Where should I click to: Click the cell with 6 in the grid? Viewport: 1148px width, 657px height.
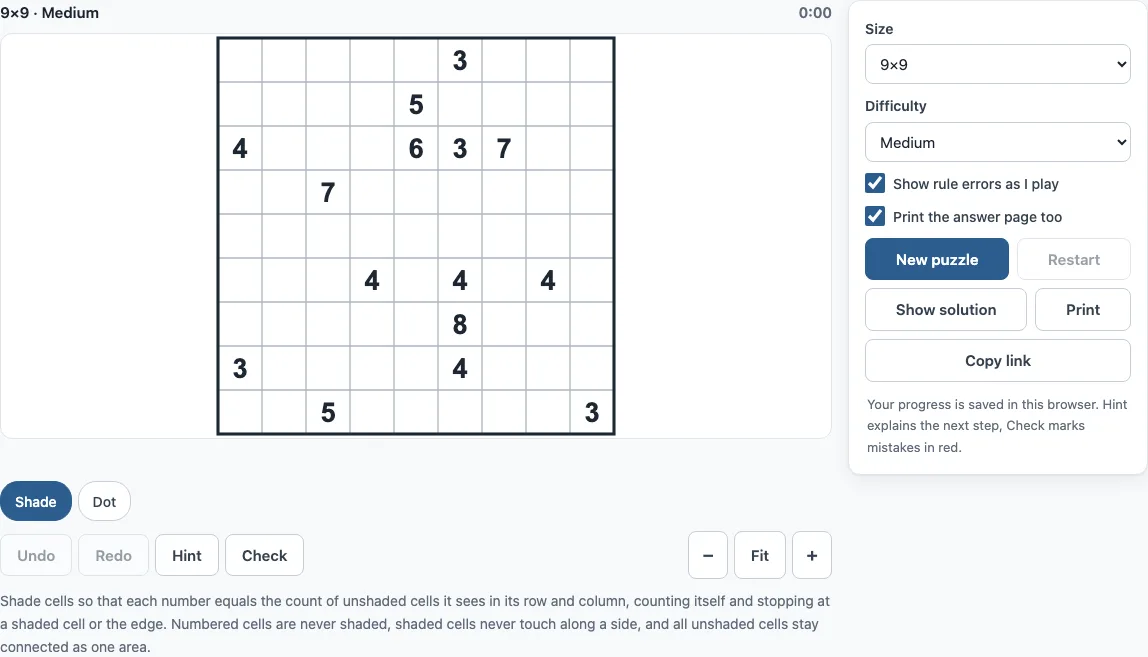coord(416,148)
